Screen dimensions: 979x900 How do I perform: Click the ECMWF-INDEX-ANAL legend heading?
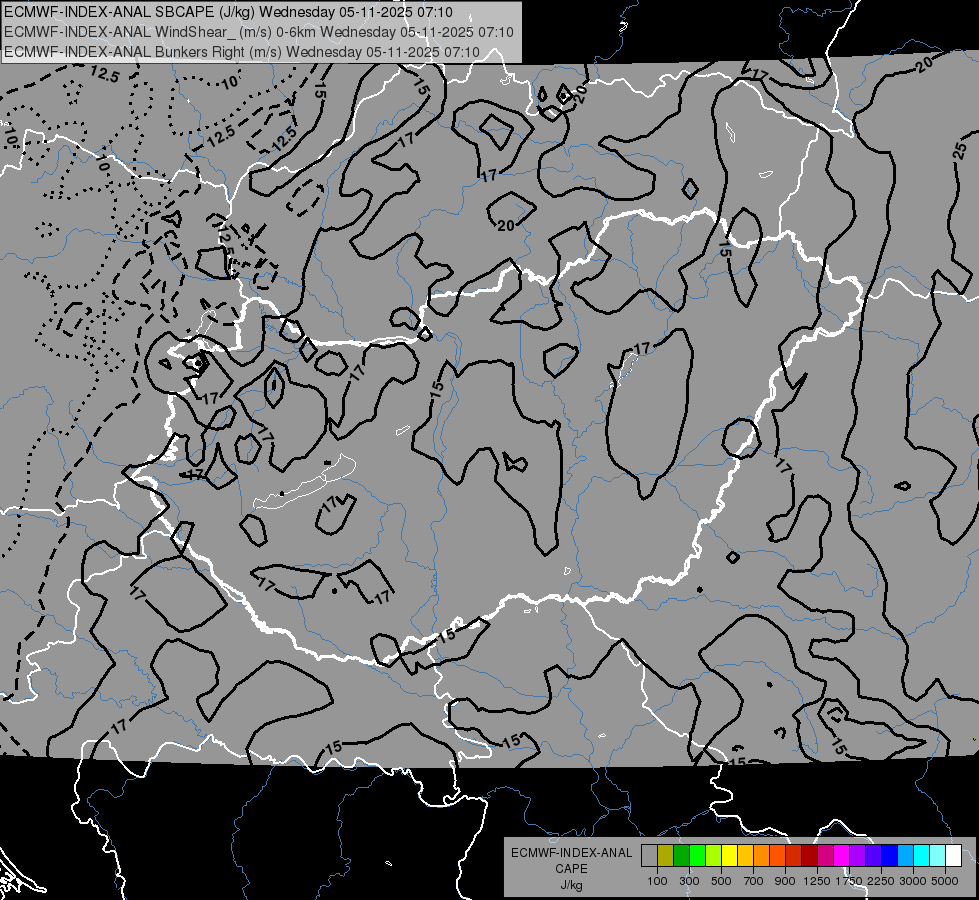click(x=571, y=853)
